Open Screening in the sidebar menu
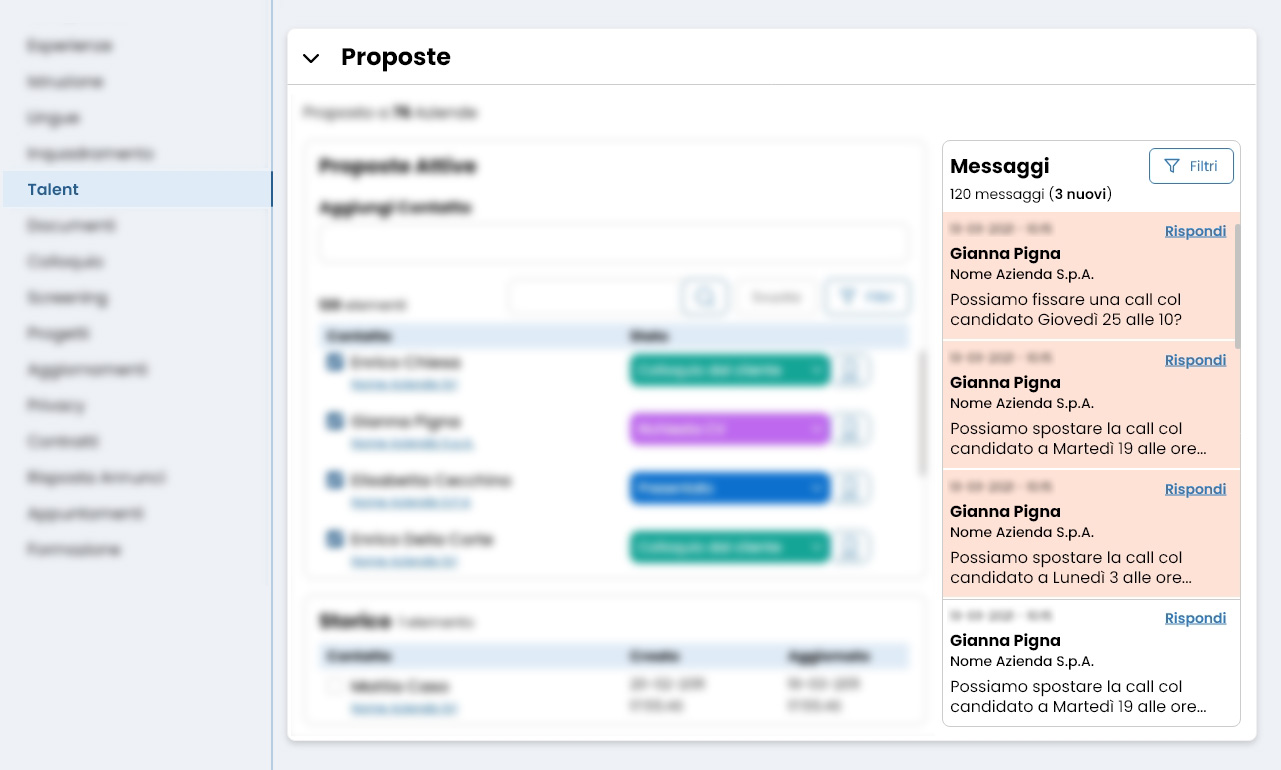1281x770 pixels. (x=68, y=298)
